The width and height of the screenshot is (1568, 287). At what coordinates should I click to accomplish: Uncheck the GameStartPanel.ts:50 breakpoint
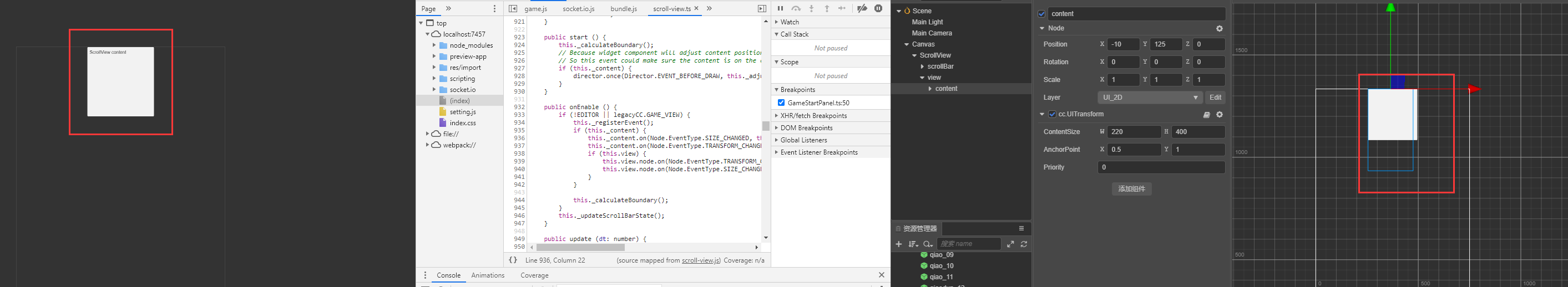[782, 102]
